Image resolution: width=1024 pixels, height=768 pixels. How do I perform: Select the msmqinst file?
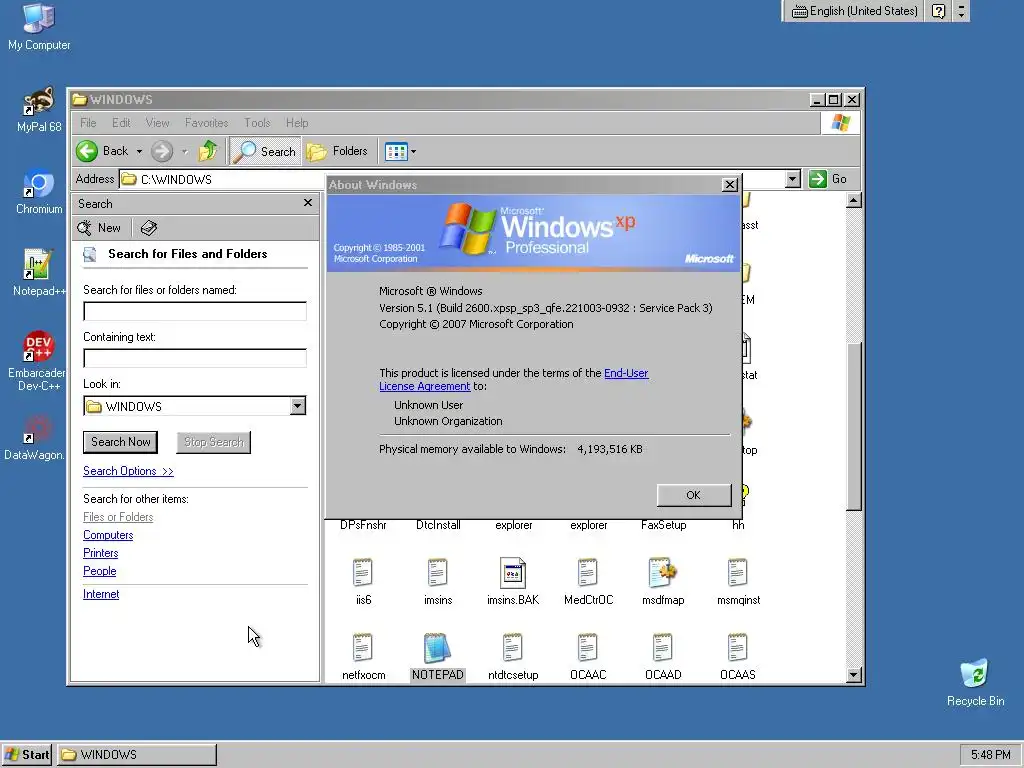click(x=738, y=581)
